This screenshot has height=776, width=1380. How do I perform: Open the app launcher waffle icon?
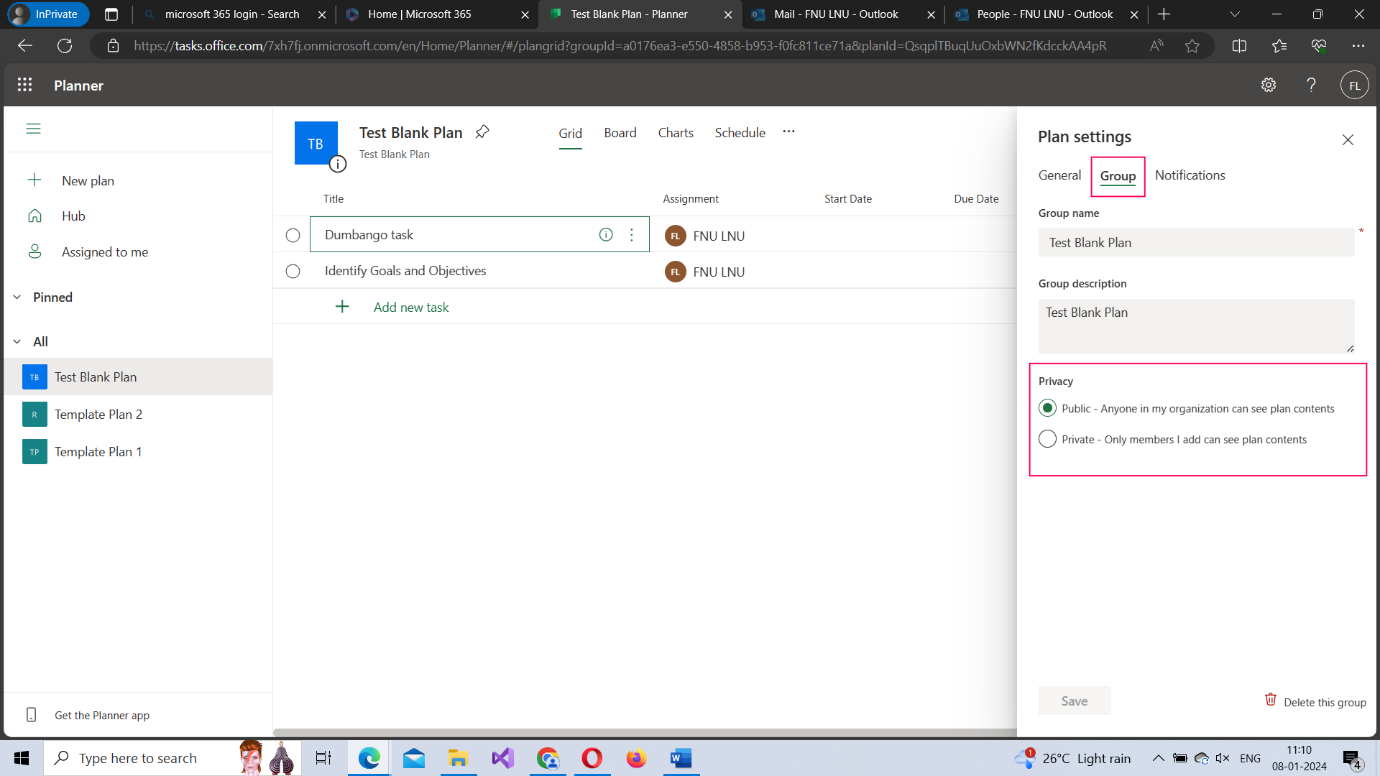pos(25,85)
